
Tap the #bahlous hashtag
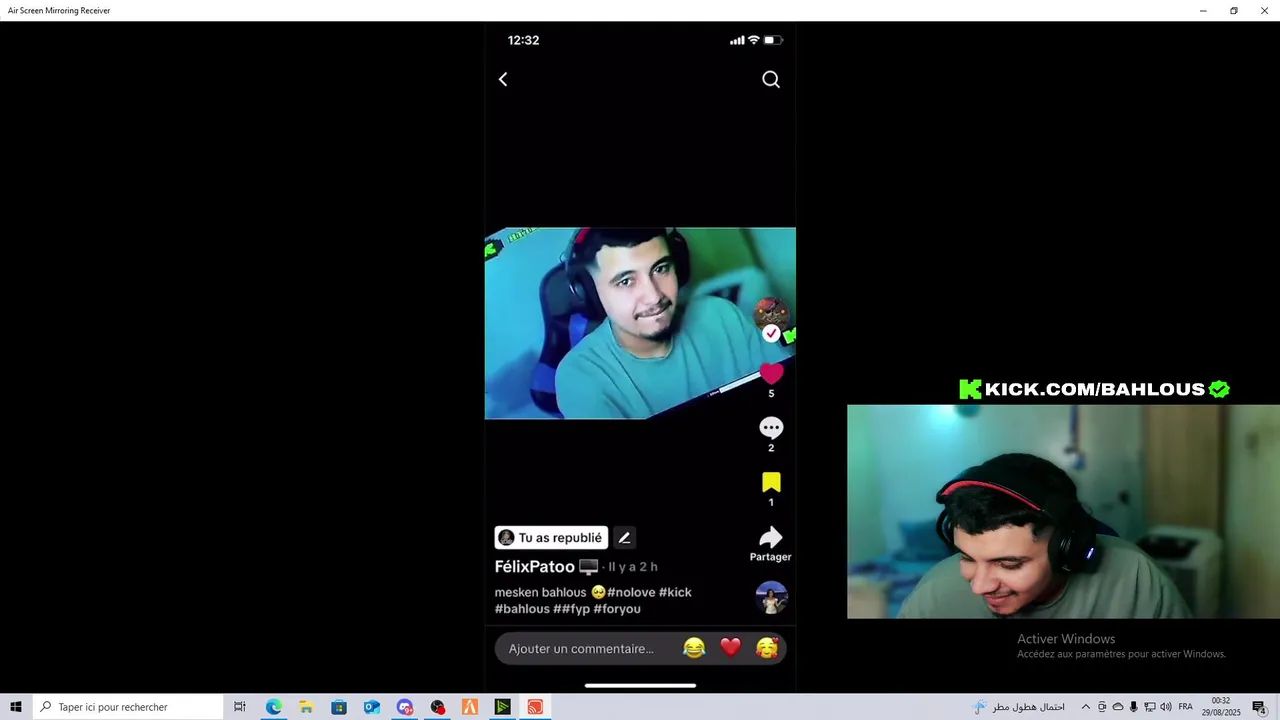[522, 609]
